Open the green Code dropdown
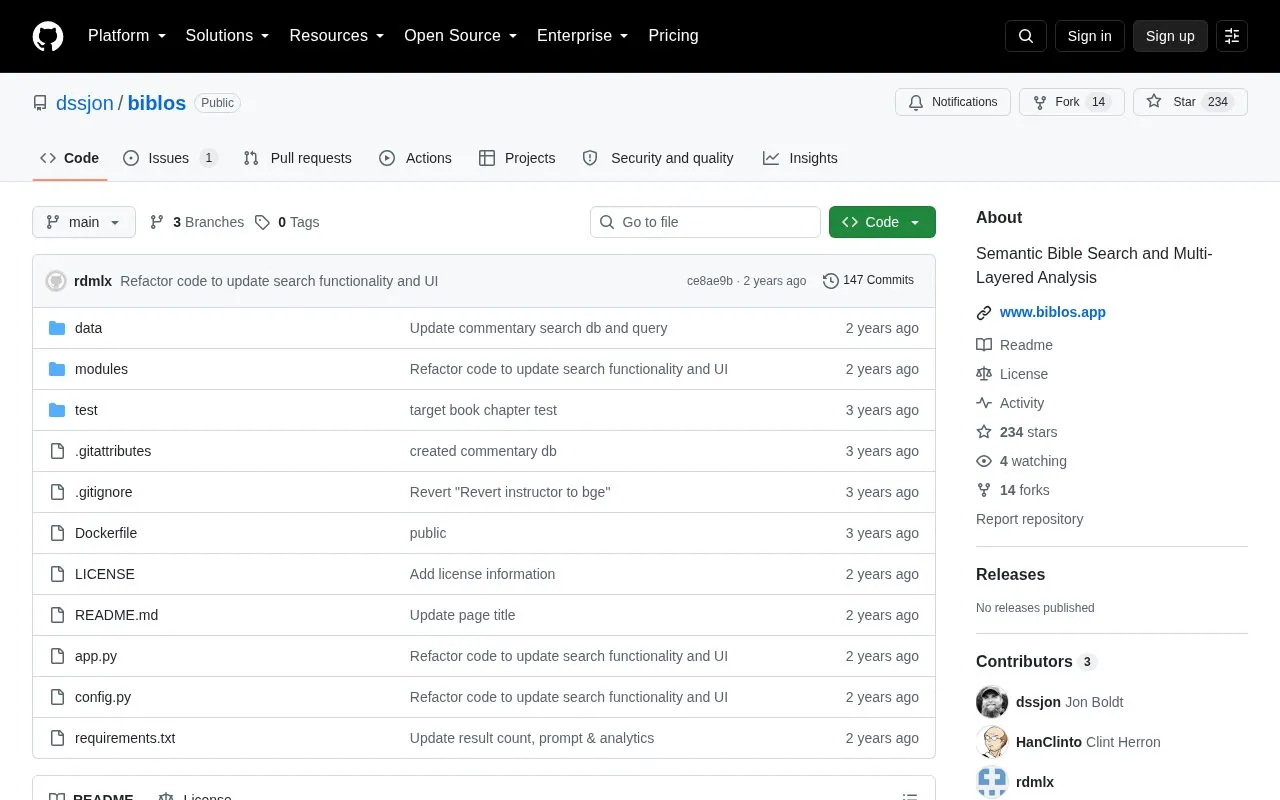 [882, 222]
